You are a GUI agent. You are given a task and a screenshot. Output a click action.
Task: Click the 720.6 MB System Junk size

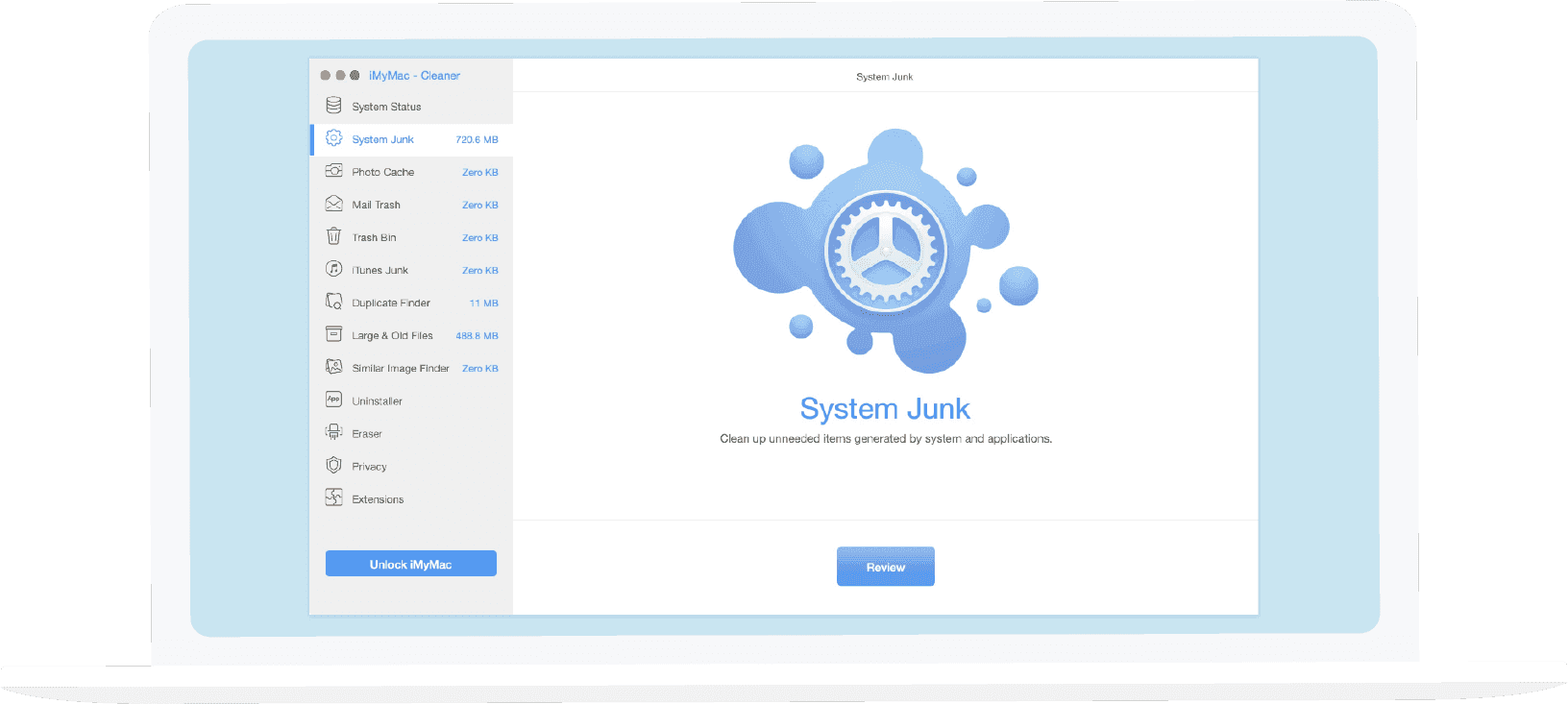click(x=477, y=140)
